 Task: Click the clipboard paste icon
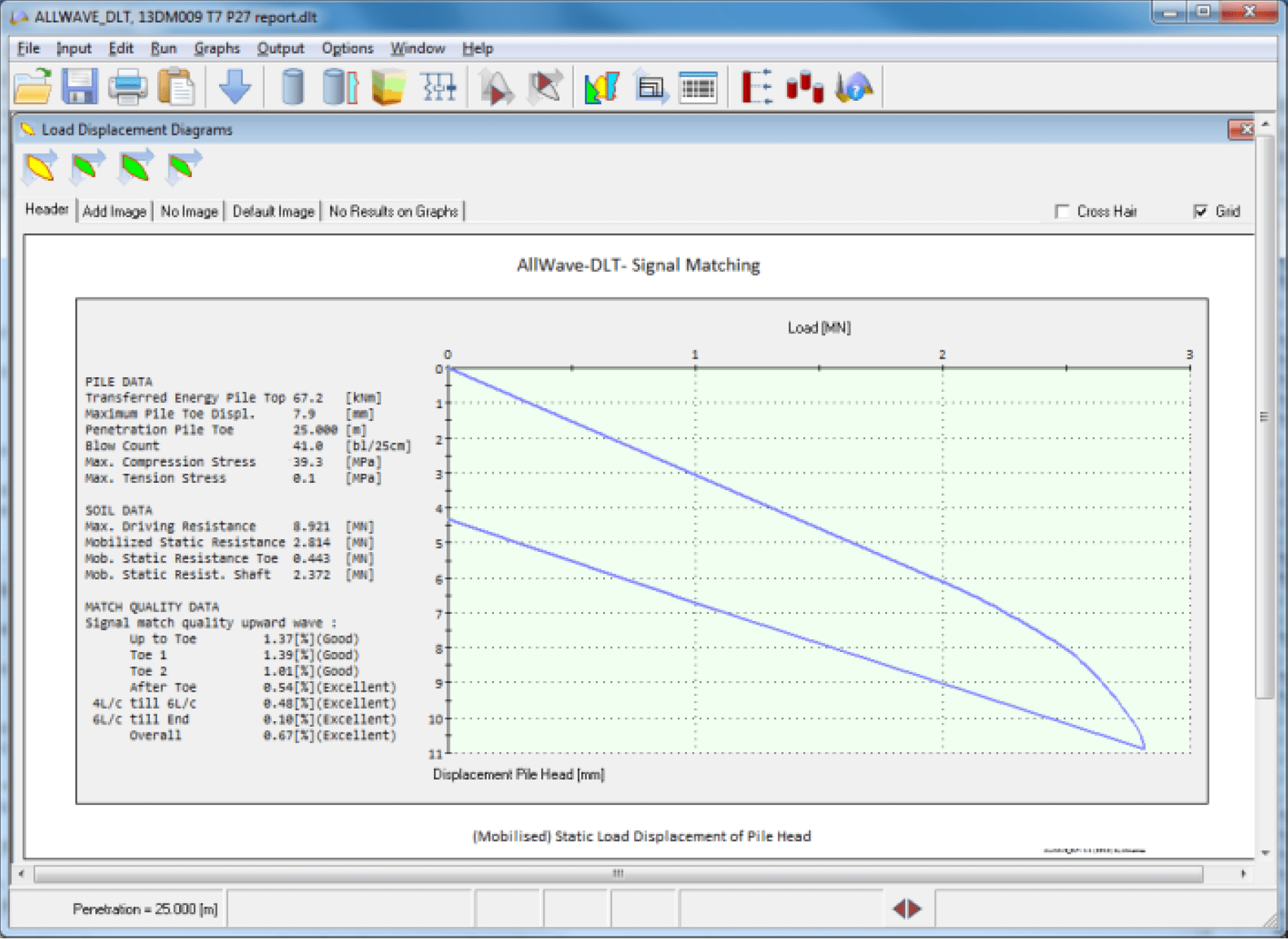175,87
